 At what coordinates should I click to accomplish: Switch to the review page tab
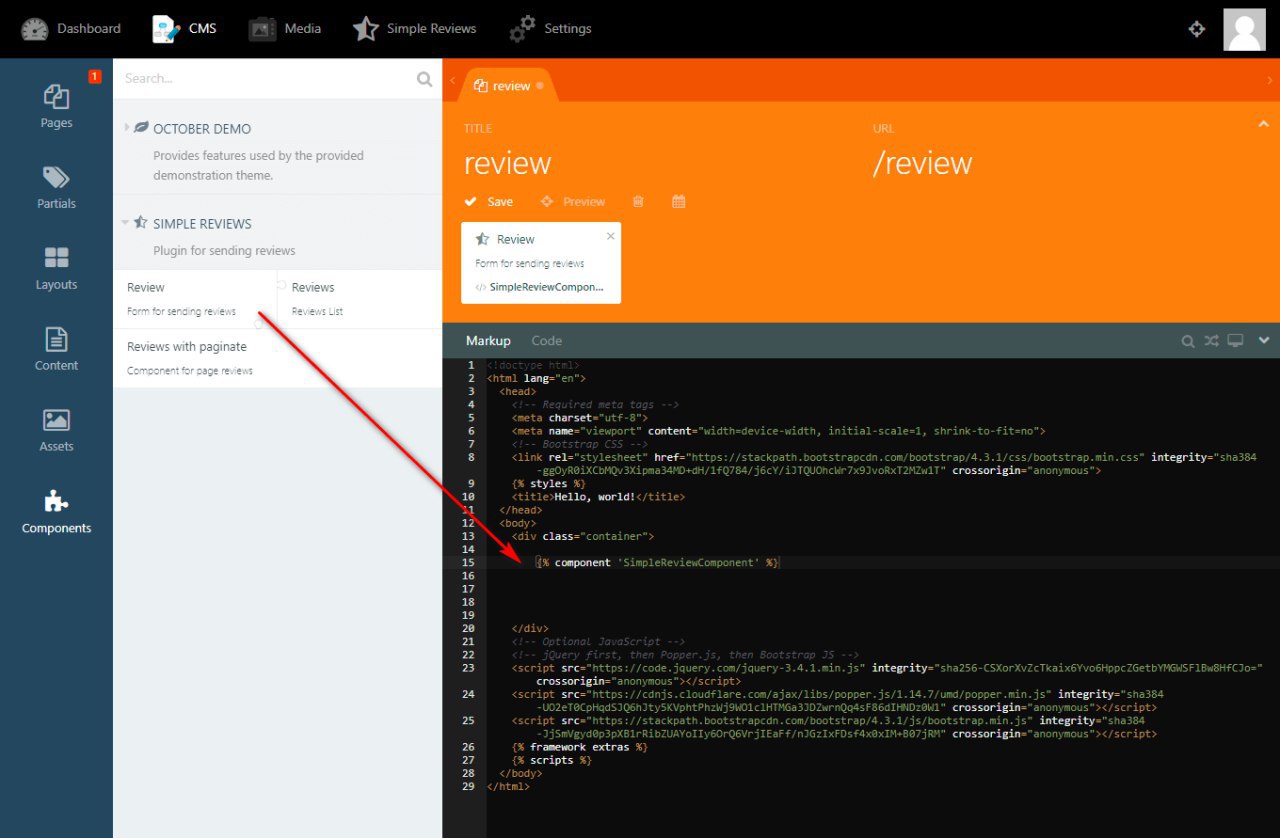[x=507, y=86]
